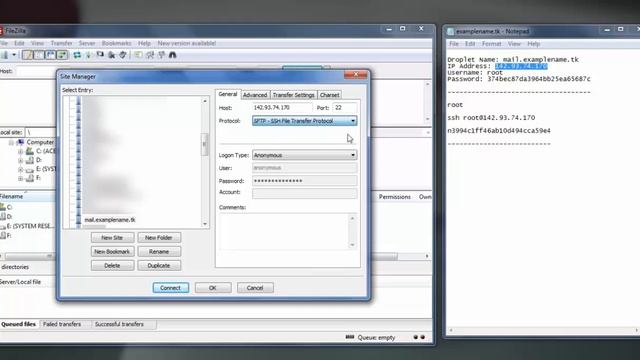This screenshot has height=360, width=640.
Task: Click OK in Site Manager
Action: (213, 288)
